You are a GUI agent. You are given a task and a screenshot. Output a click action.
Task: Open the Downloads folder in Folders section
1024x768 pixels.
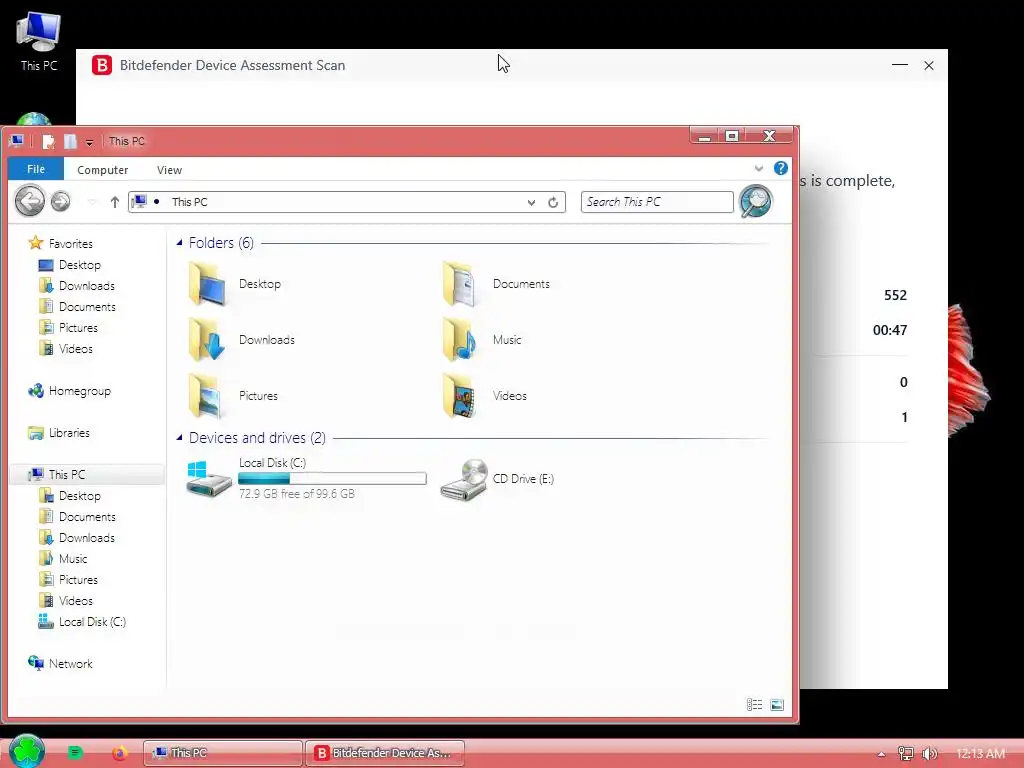point(242,340)
